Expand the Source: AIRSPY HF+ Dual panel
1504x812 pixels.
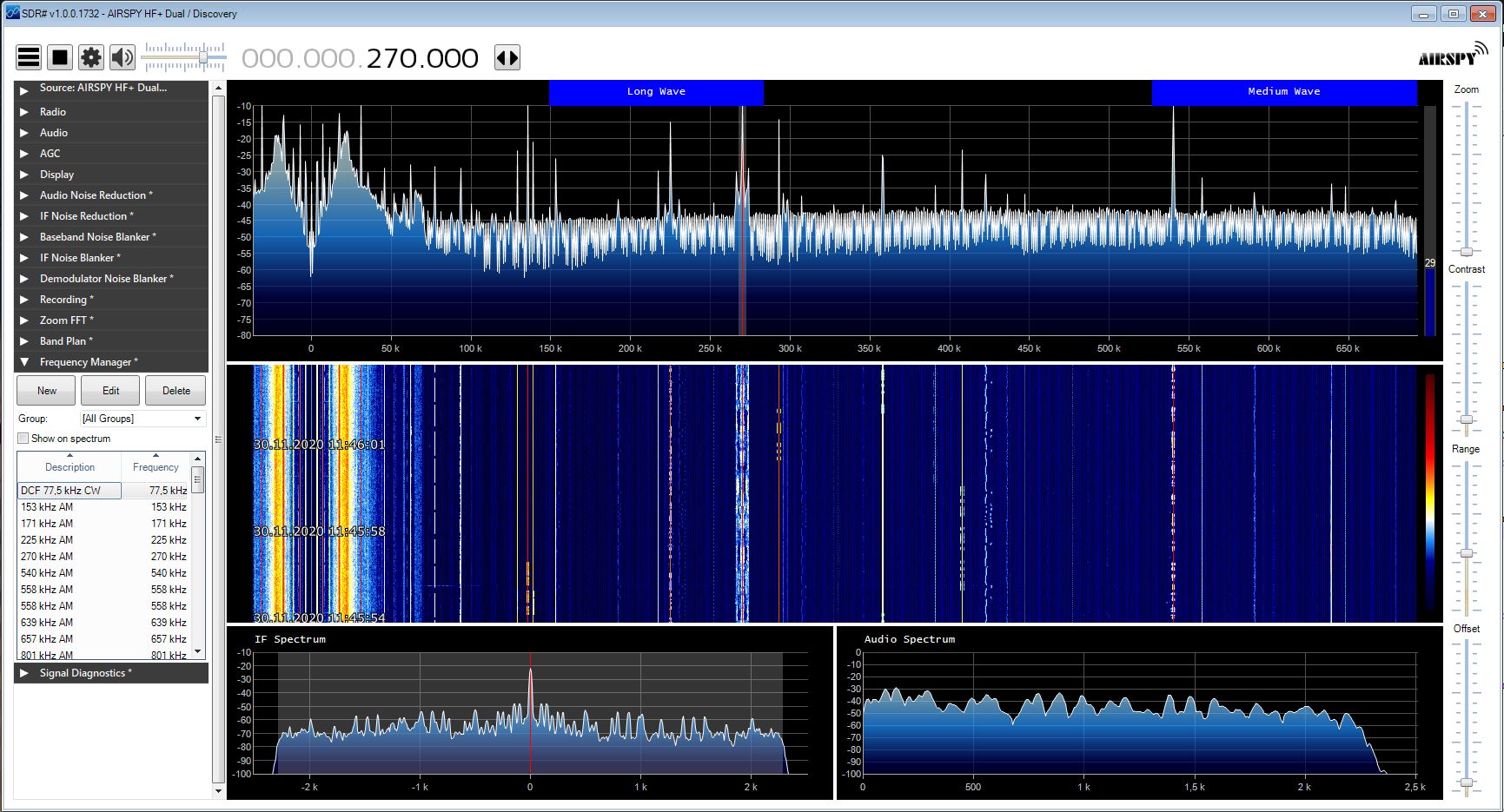111,89
